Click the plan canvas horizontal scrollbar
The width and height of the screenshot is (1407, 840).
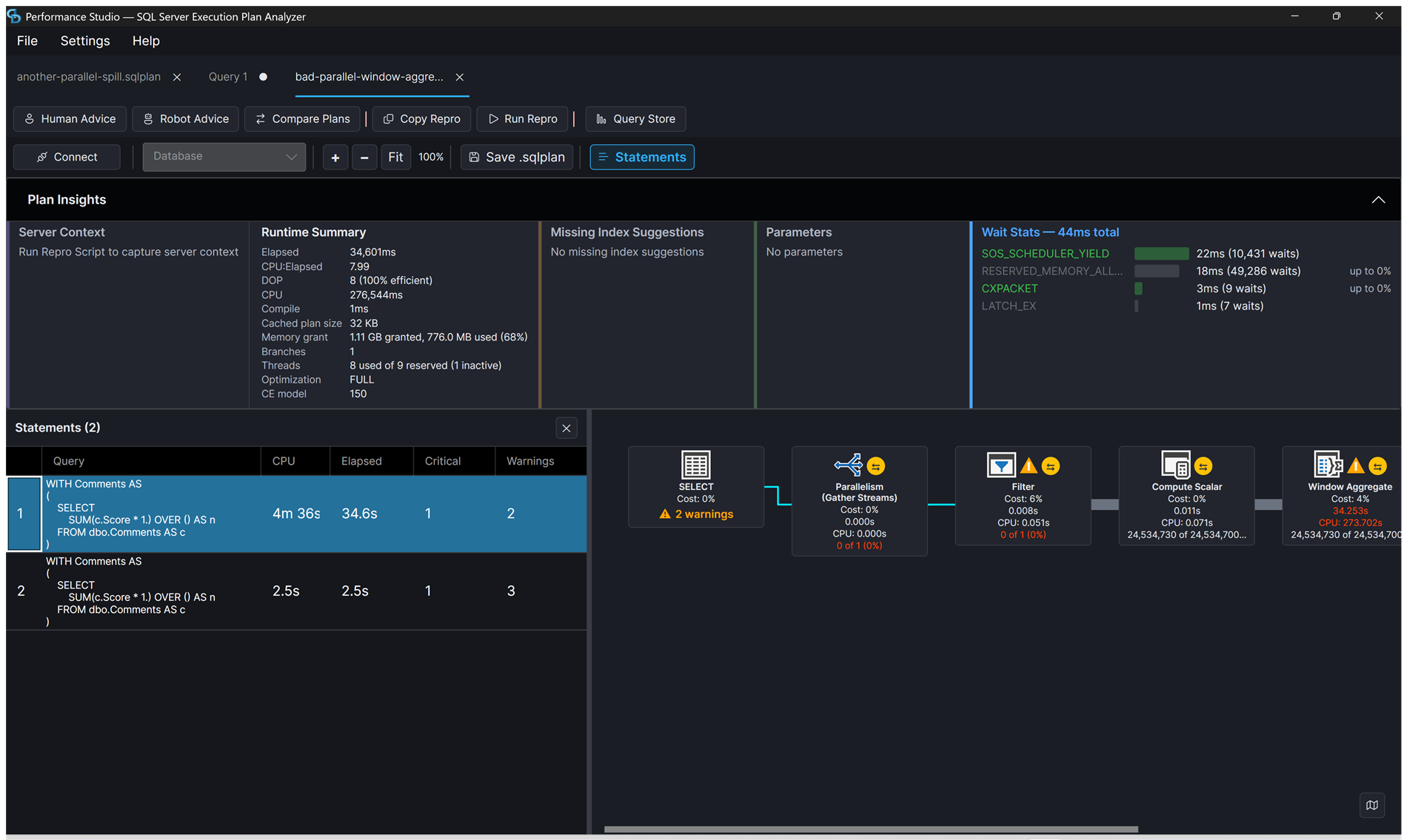tap(871, 830)
